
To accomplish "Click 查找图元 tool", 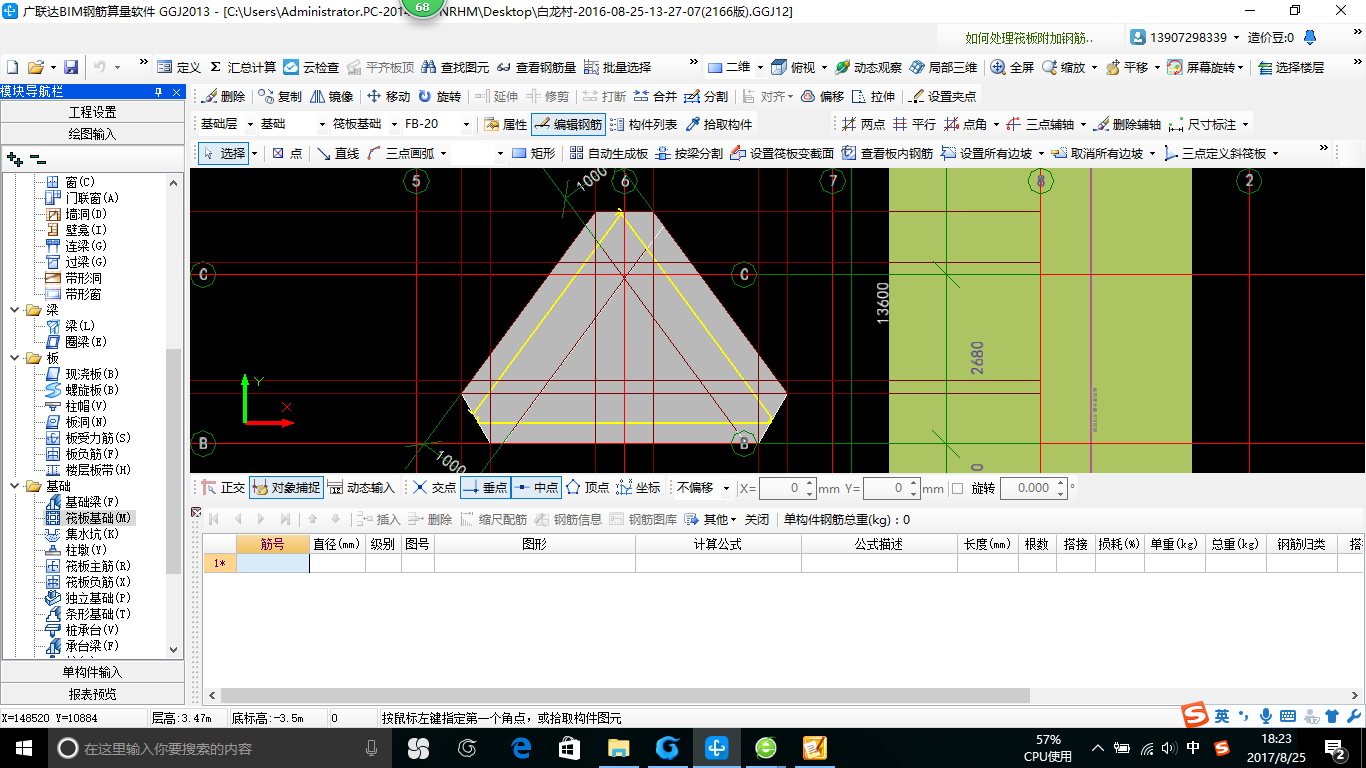I will pyautogui.click(x=455, y=67).
